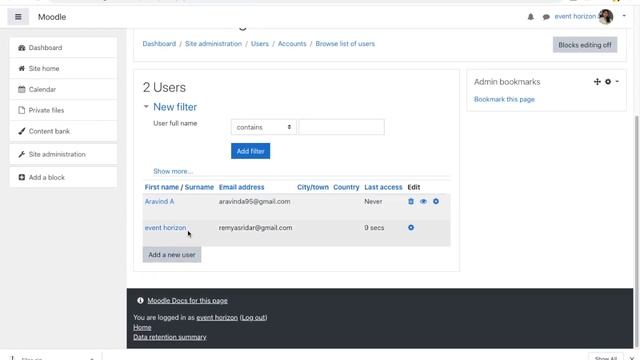The height and width of the screenshot is (360, 640).
Task: Edit event horizon via gear icon
Action: [411, 227]
